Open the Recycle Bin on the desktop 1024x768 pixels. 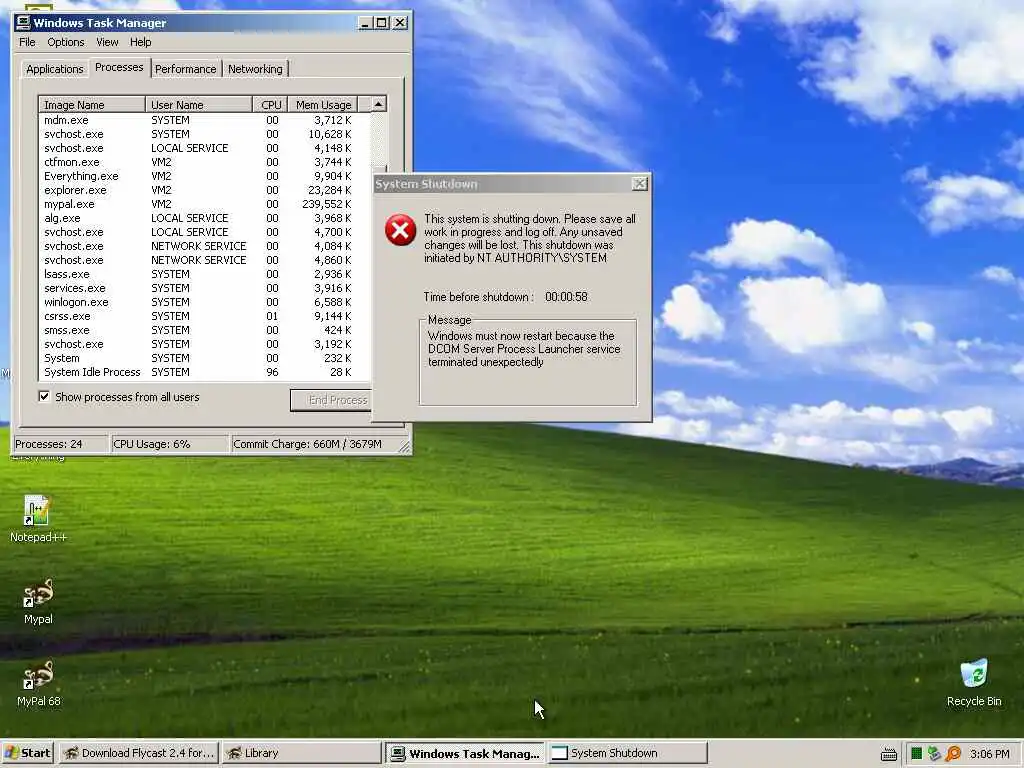point(974,683)
